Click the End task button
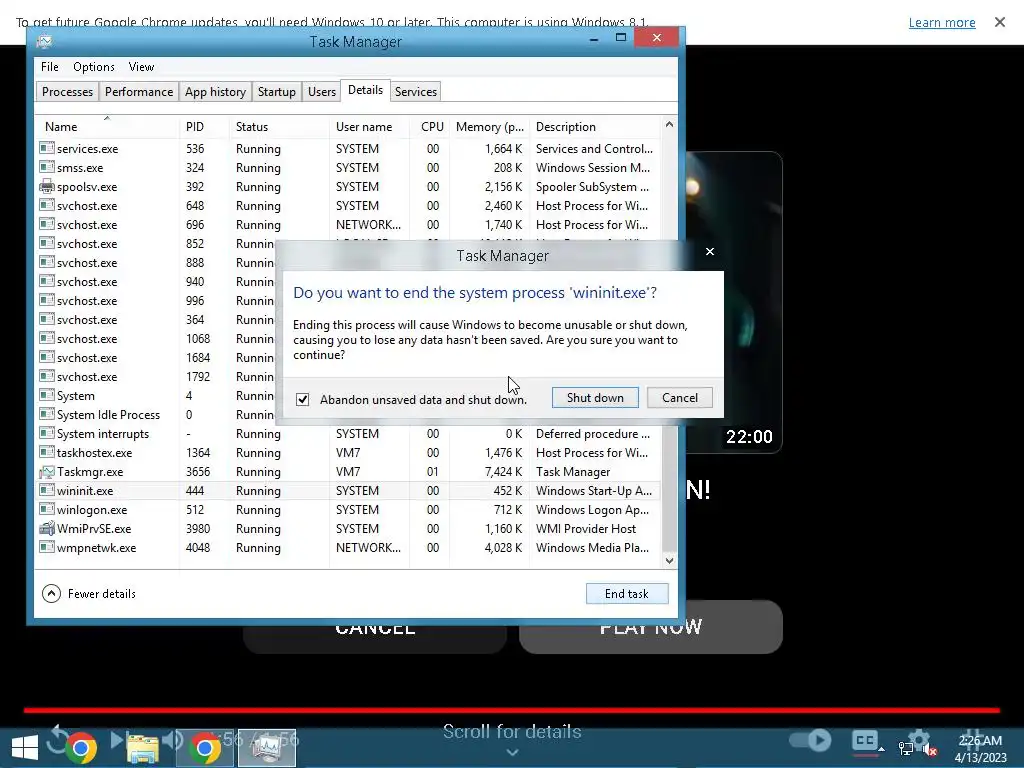The height and width of the screenshot is (768, 1024). click(627, 594)
